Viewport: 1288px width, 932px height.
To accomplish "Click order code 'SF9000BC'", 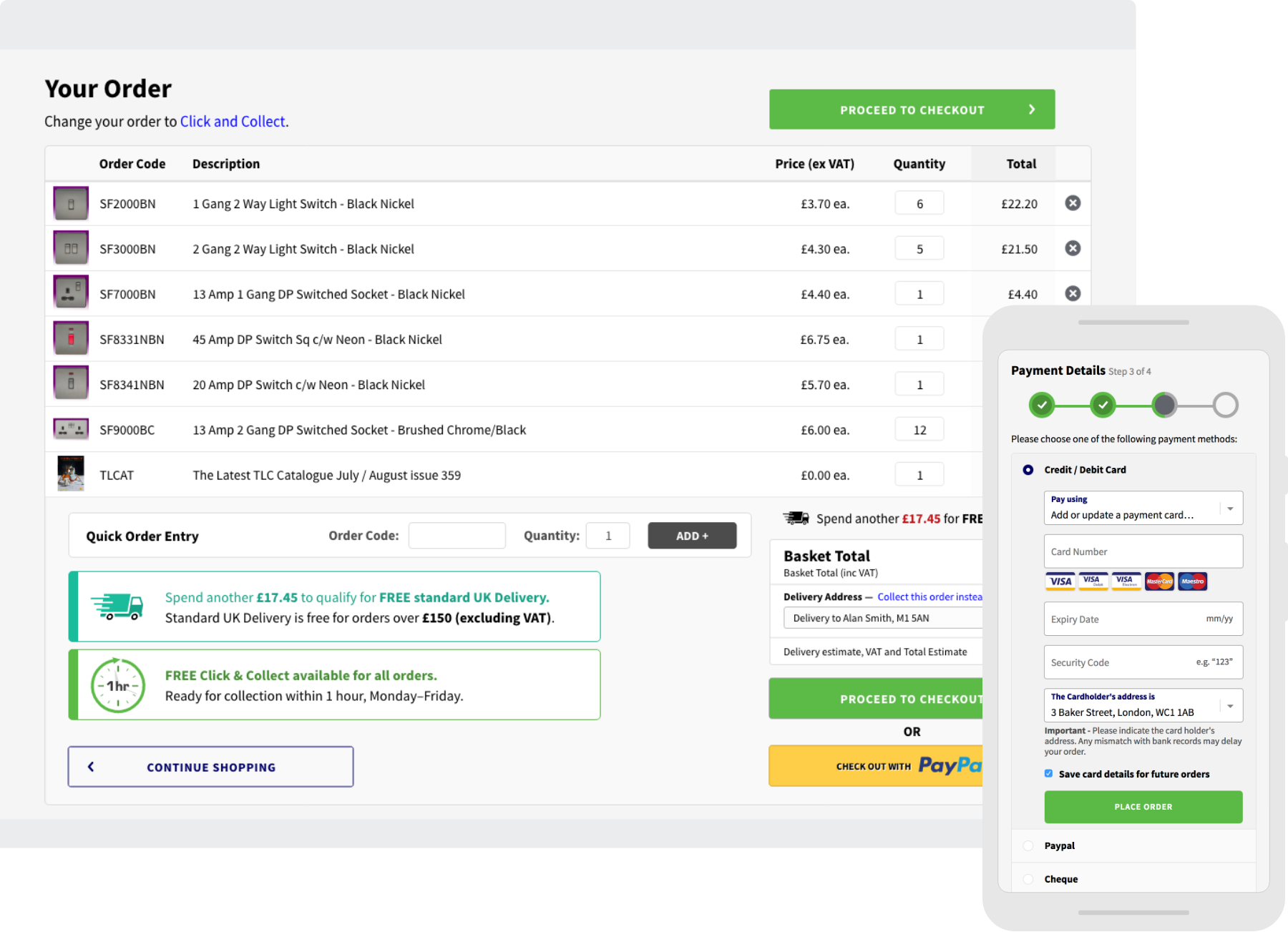I will click(127, 430).
